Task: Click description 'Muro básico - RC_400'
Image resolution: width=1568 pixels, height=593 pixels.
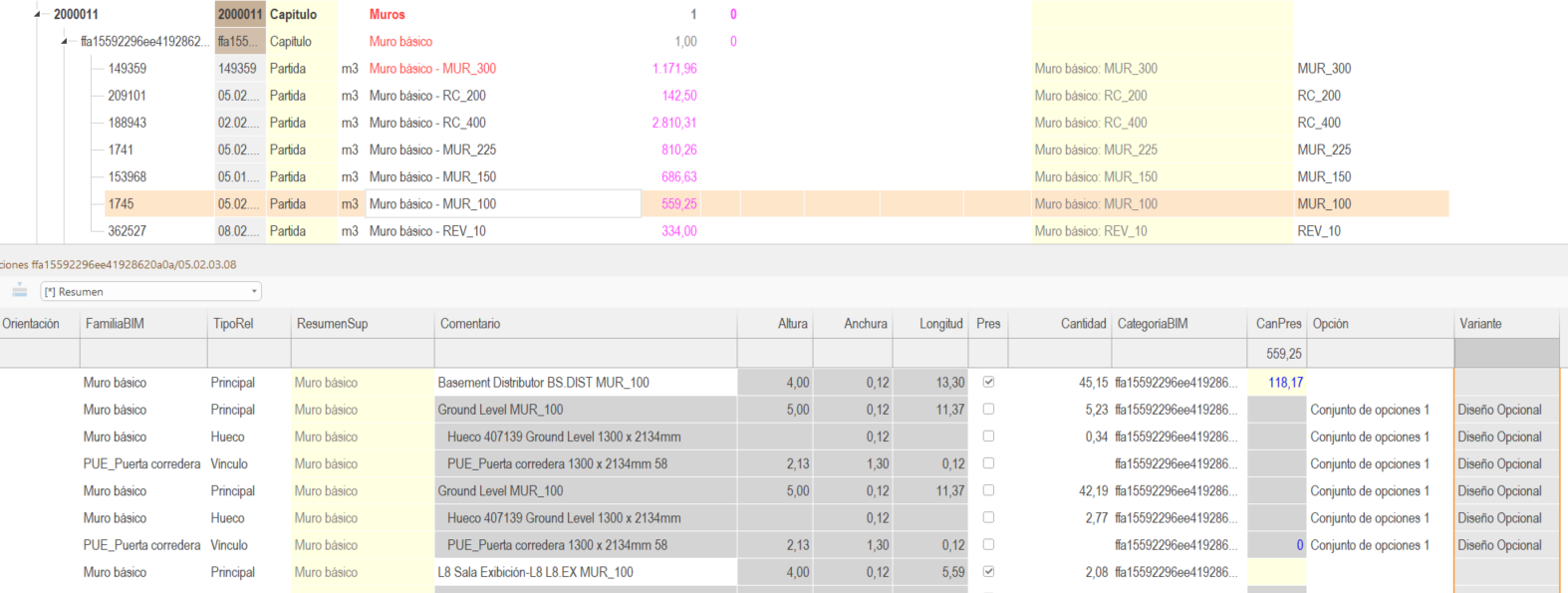Action: point(427,123)
